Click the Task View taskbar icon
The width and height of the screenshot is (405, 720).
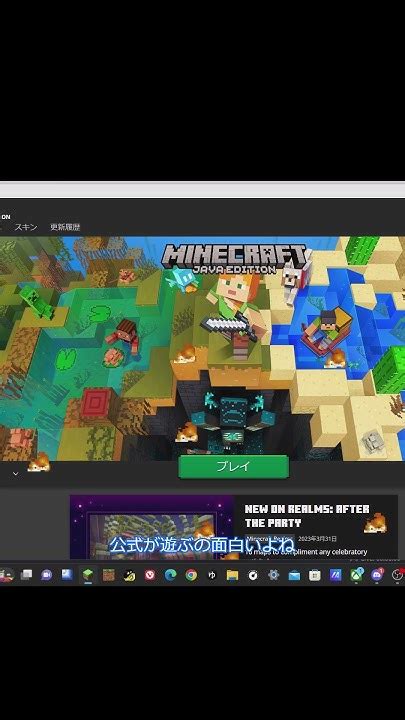(x=26, y=574)
